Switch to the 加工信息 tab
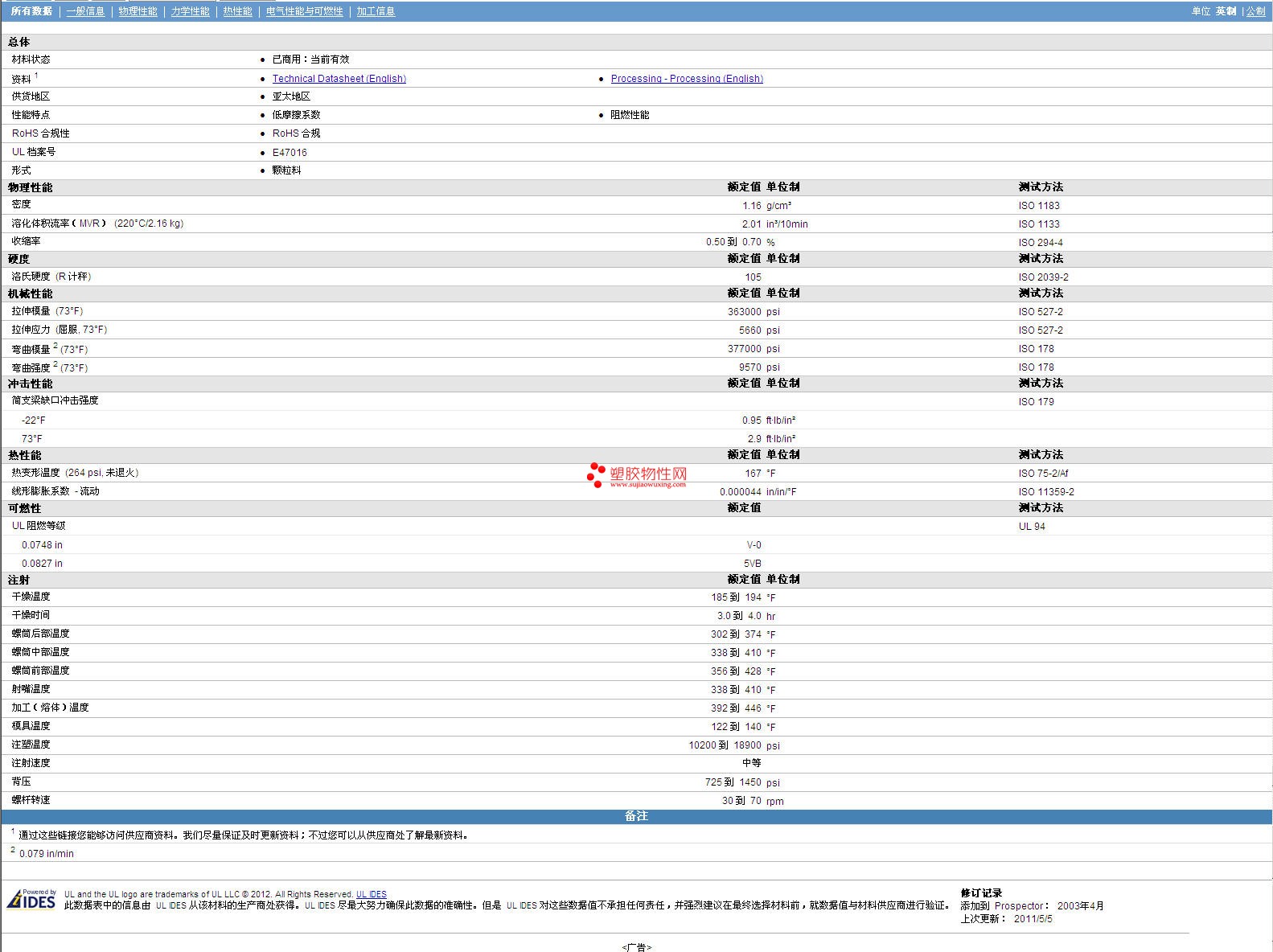The image size is (1273, 952). point(376,11)
